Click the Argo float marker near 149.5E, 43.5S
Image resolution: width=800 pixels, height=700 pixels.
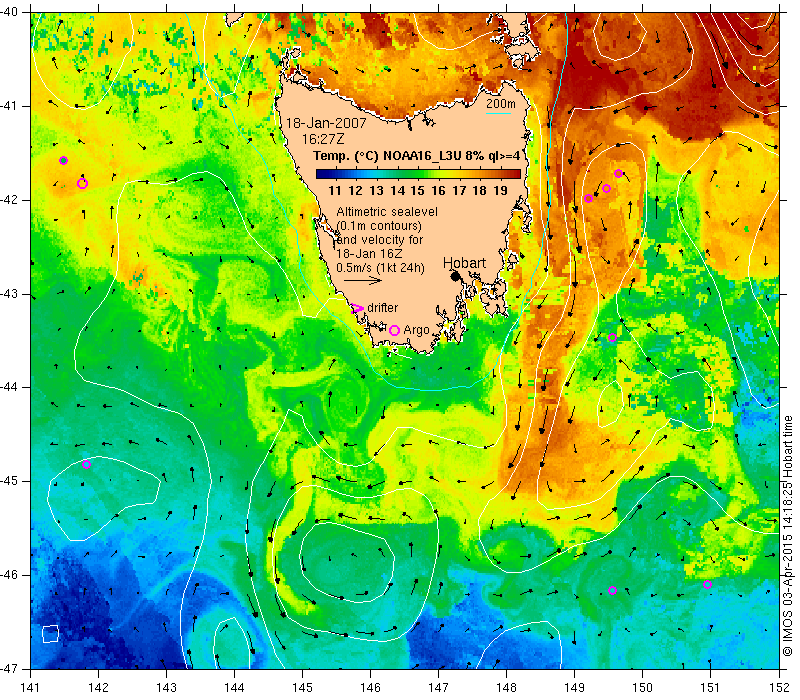tap(613, 338)
